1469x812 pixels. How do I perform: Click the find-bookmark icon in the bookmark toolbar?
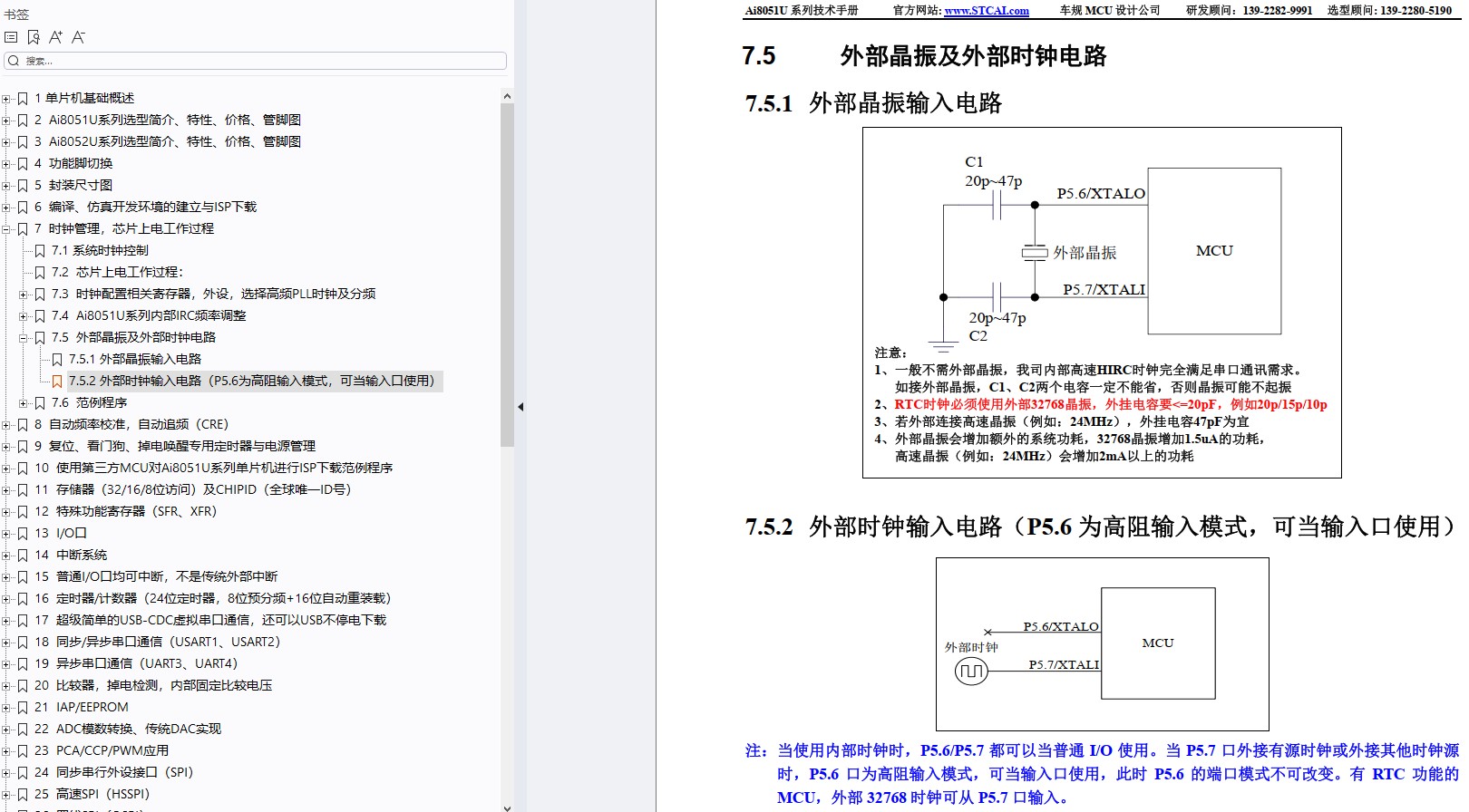click(x=34, y=37)
